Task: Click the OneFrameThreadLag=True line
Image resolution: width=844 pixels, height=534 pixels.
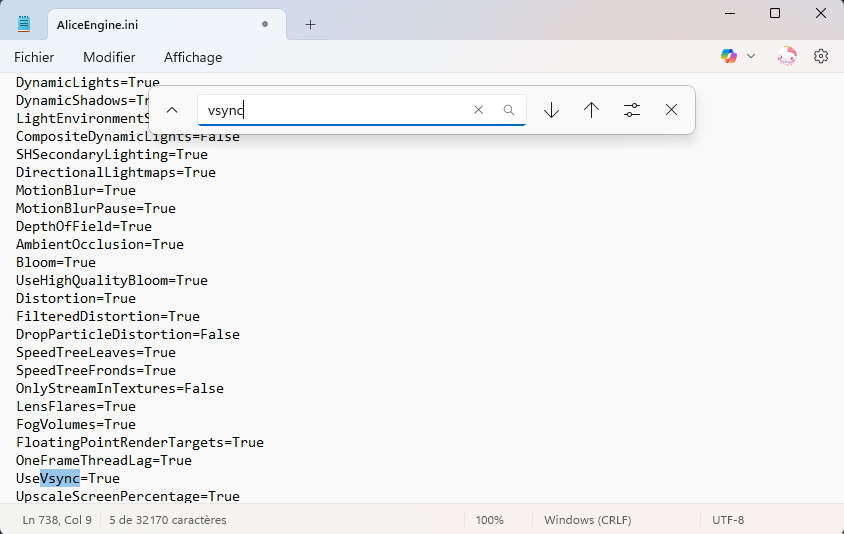Action: (x=104, y=460)
